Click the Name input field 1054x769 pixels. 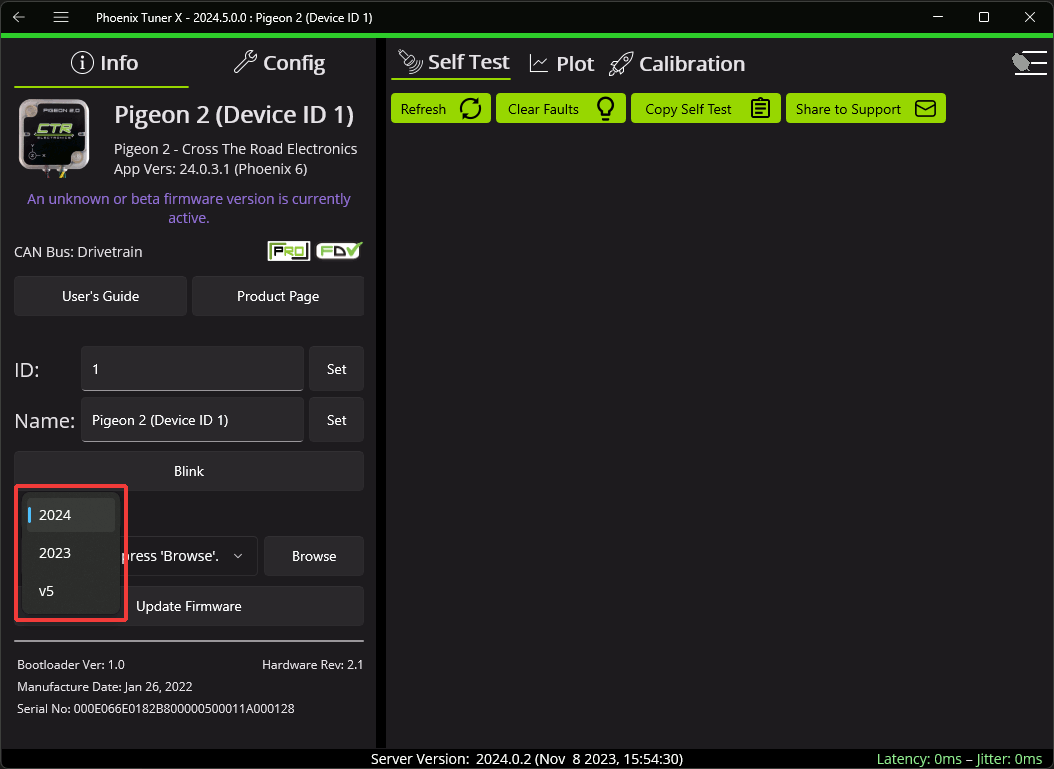tap(192, 419)
